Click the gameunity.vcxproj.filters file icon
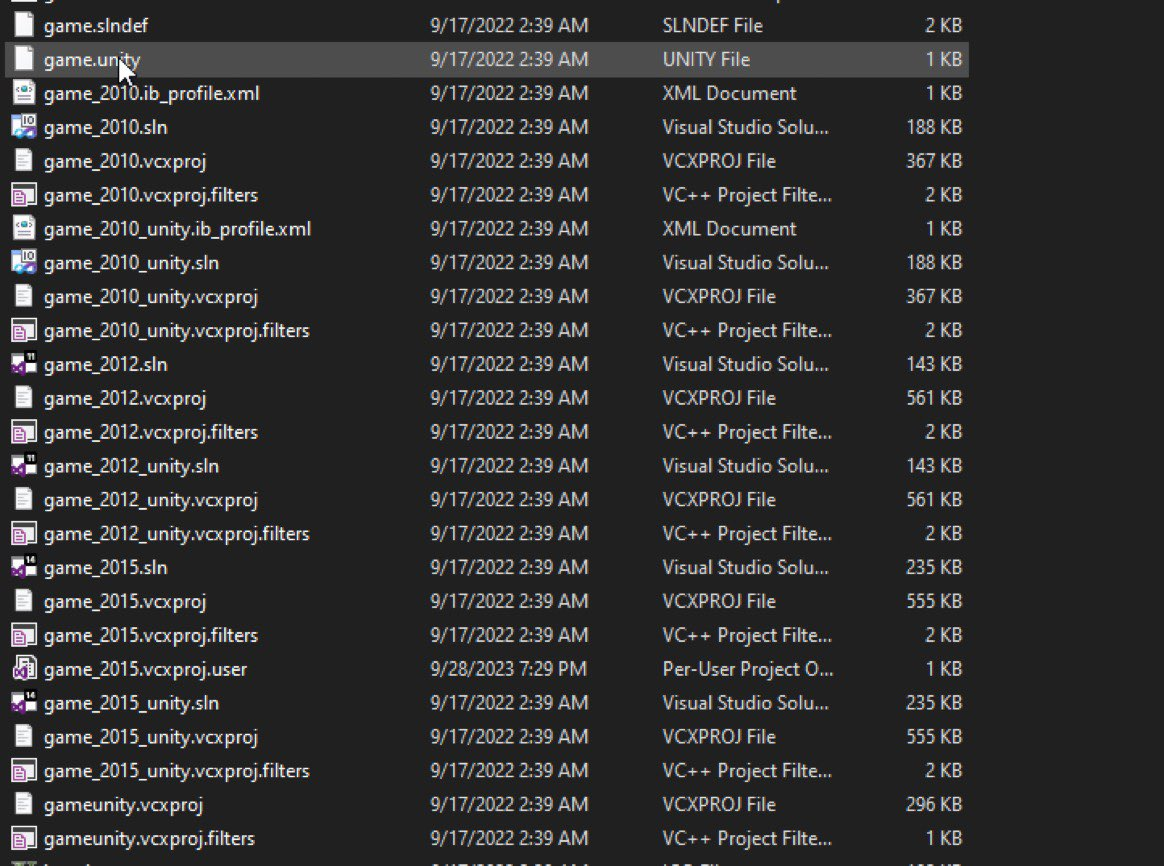This screenshot has width=1164, height=866. (x=24, y=838)
